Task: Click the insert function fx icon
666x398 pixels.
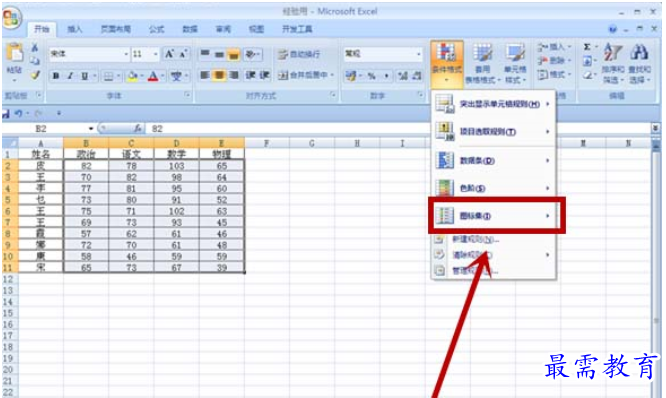Action: [138, 128]
